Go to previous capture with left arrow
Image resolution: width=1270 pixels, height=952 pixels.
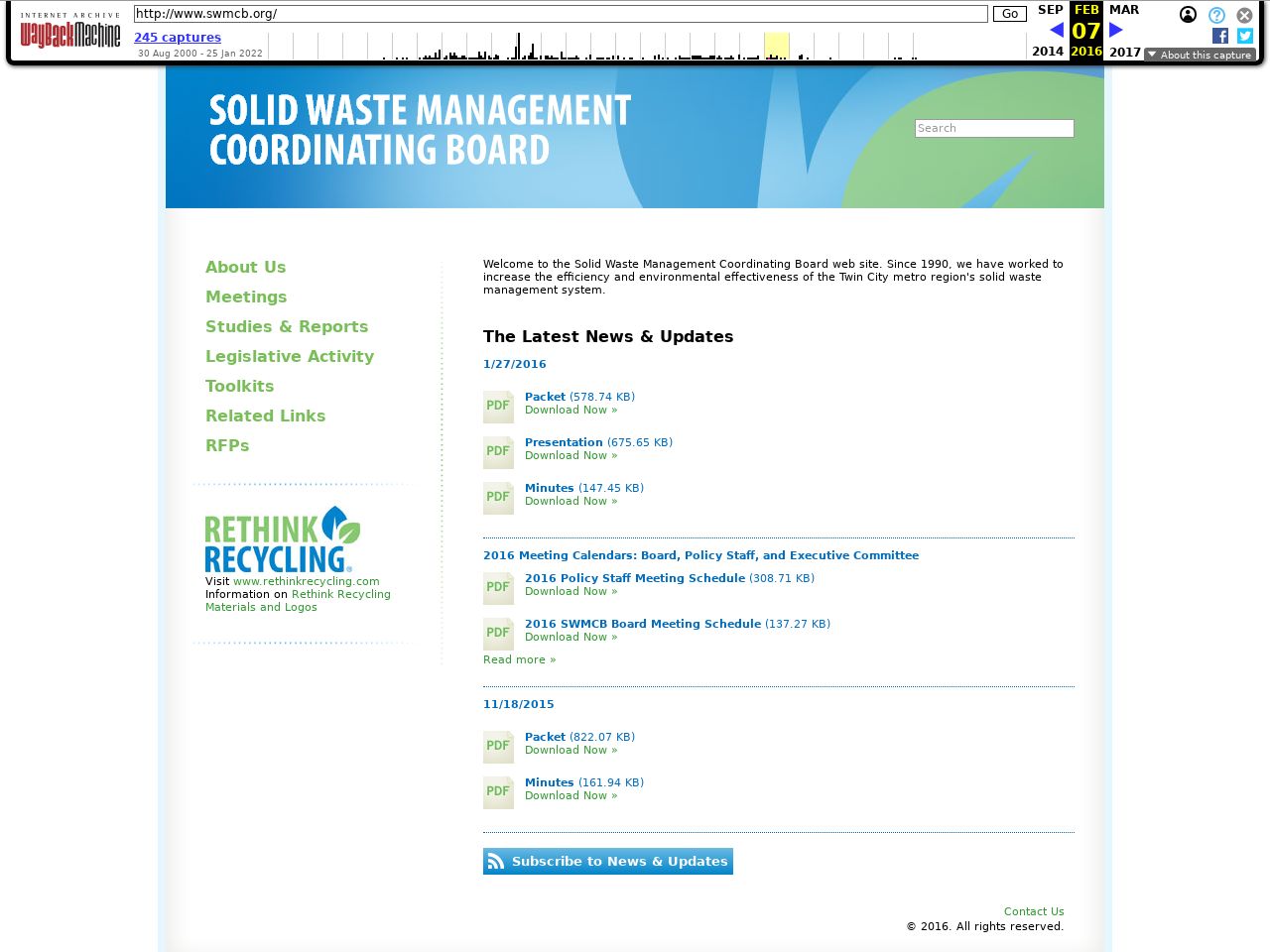coord(1056,31)
